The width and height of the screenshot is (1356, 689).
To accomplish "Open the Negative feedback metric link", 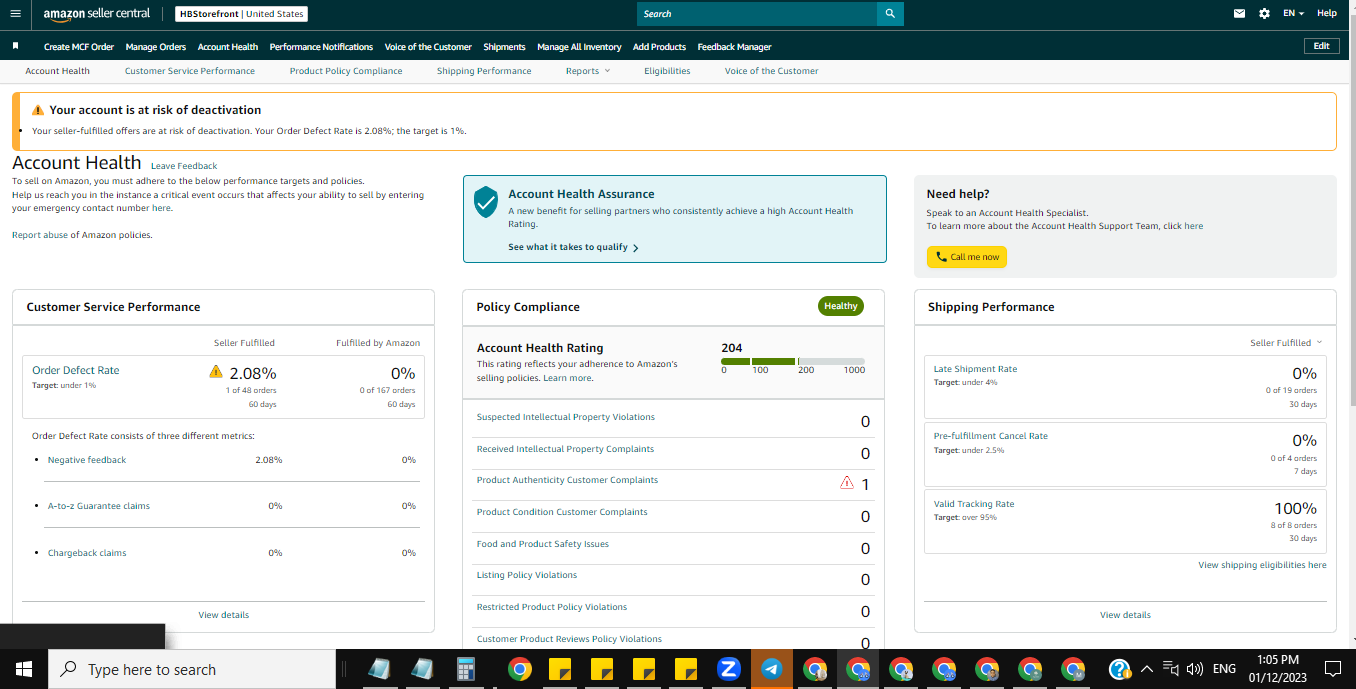I will pos(87,460).
